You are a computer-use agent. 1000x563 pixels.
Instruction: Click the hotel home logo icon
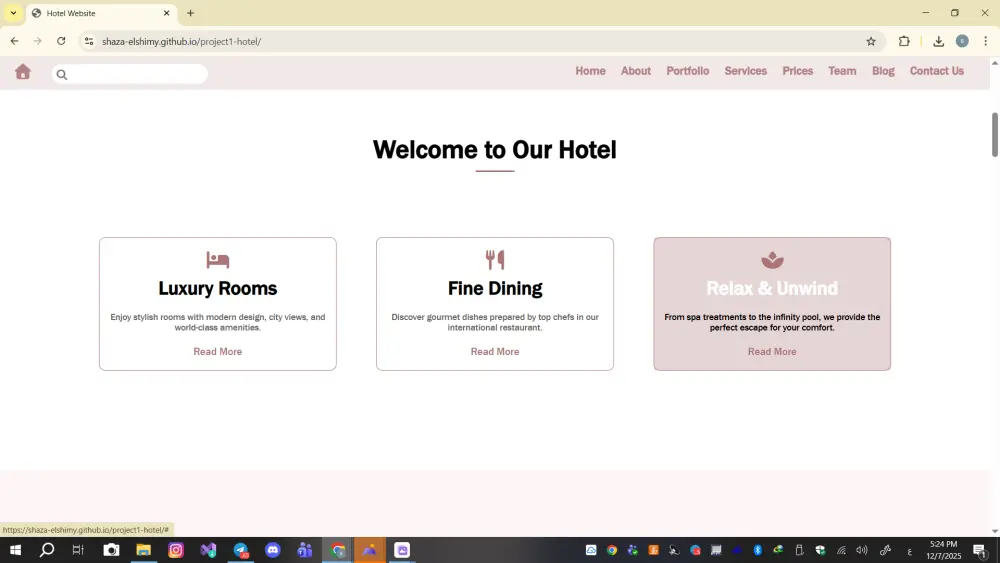click(23, 71)
